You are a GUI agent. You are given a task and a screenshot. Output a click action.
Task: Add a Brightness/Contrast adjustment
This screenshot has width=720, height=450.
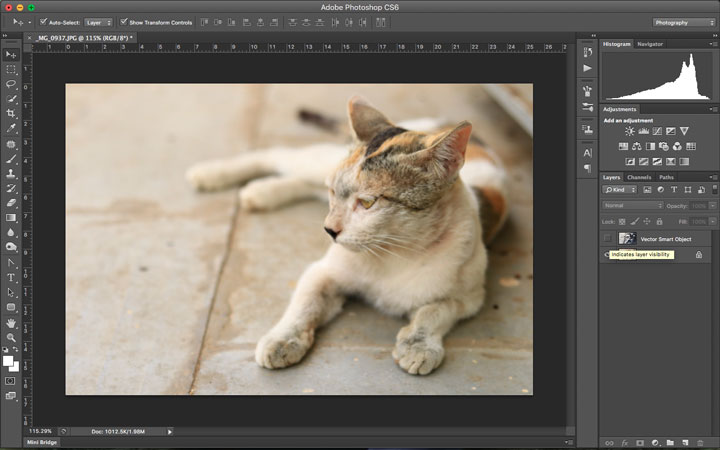[630, 131]
